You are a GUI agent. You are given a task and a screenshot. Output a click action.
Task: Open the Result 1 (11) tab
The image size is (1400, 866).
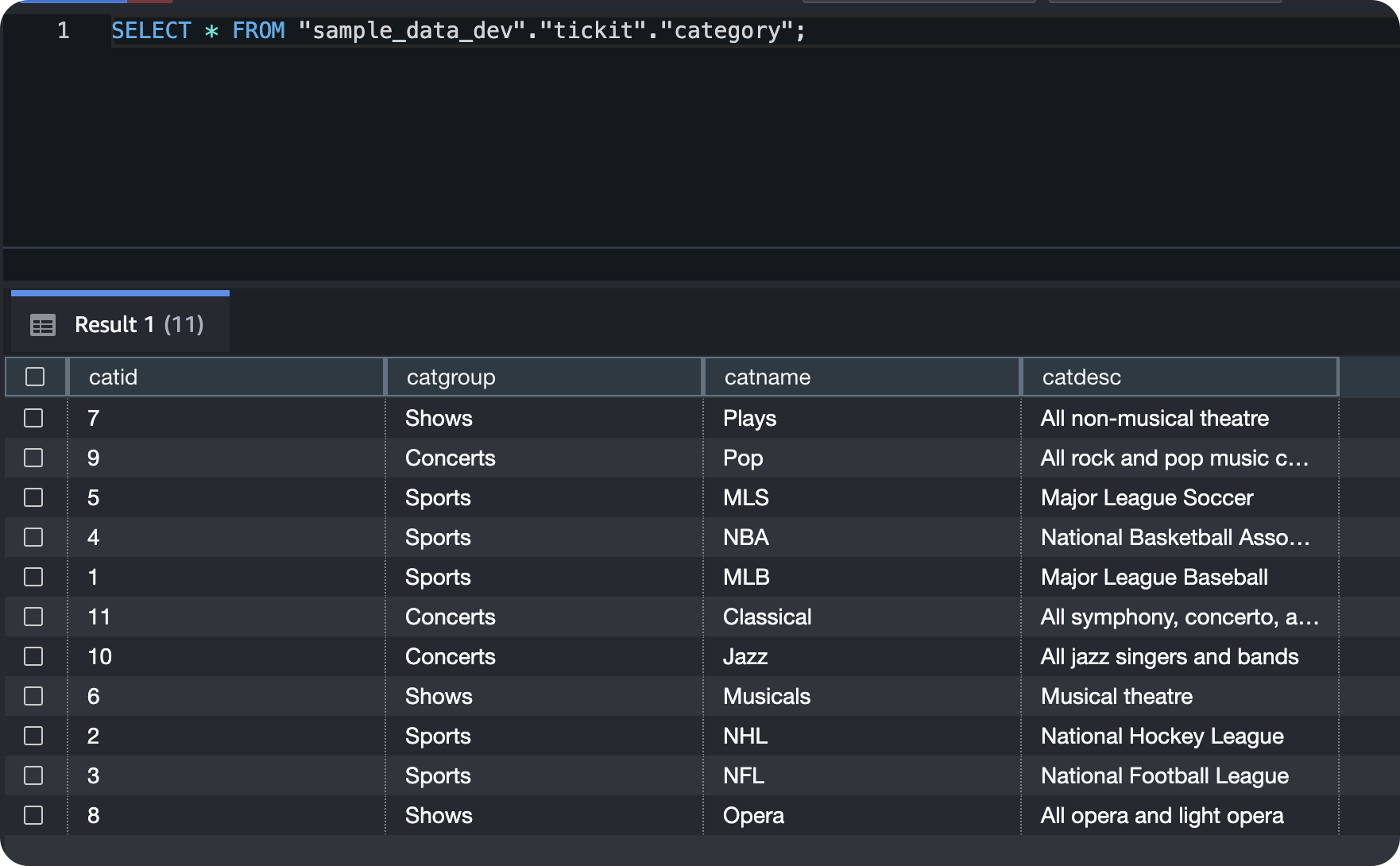pyautogui.click(x=120, y=323)
